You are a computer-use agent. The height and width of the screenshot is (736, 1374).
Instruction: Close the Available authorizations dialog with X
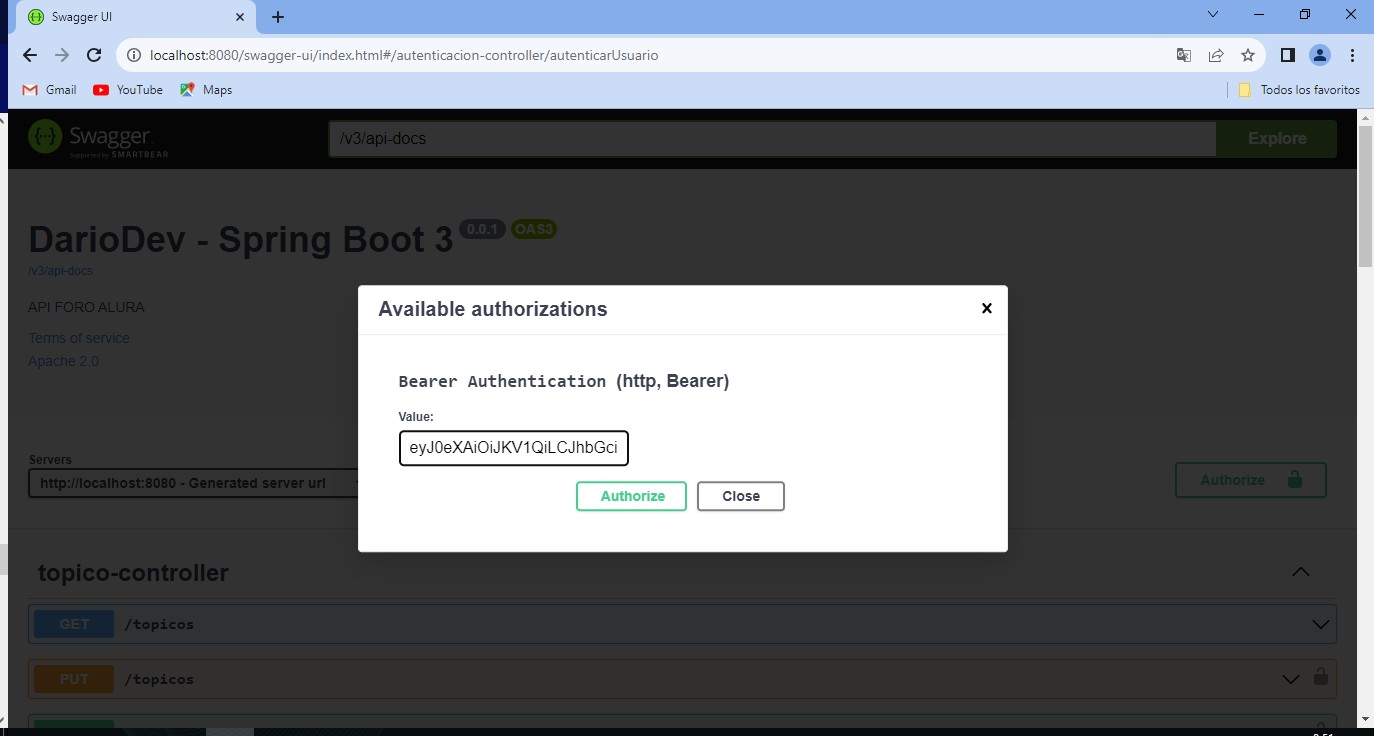click(986, 308)
